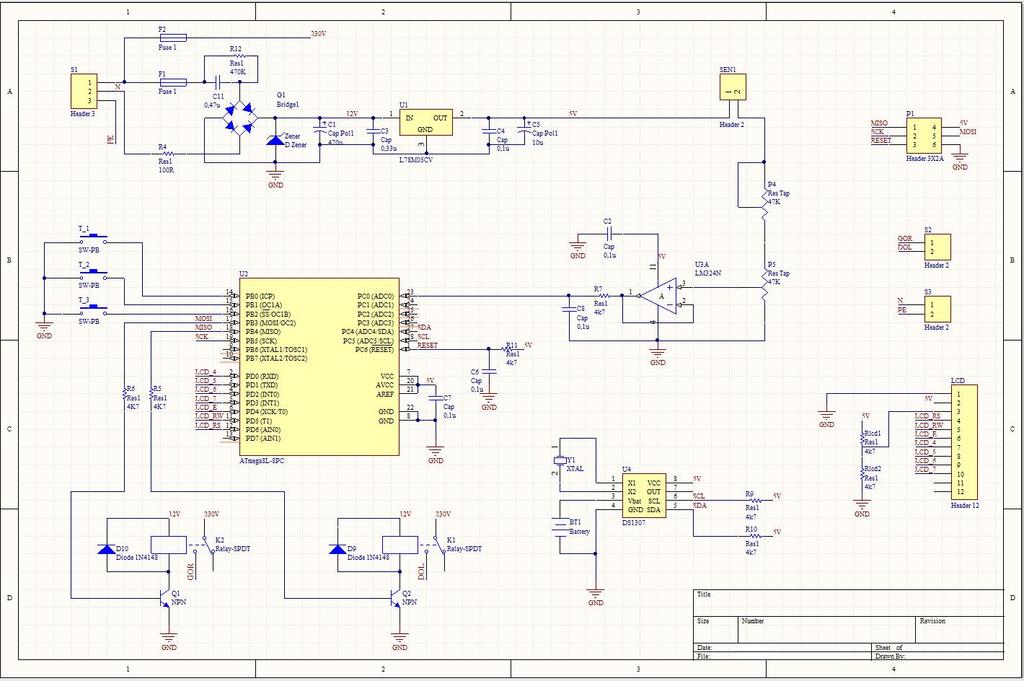
Task: Click relay K1 coil symbol
Action: coord(400,545)
